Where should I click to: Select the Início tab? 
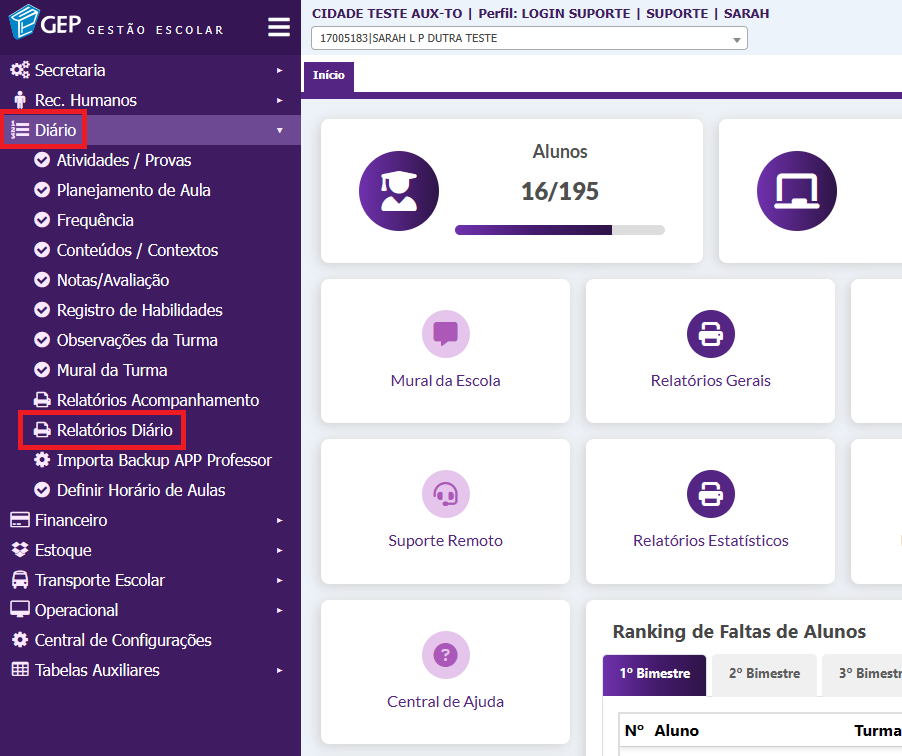(x=328, y=76)
